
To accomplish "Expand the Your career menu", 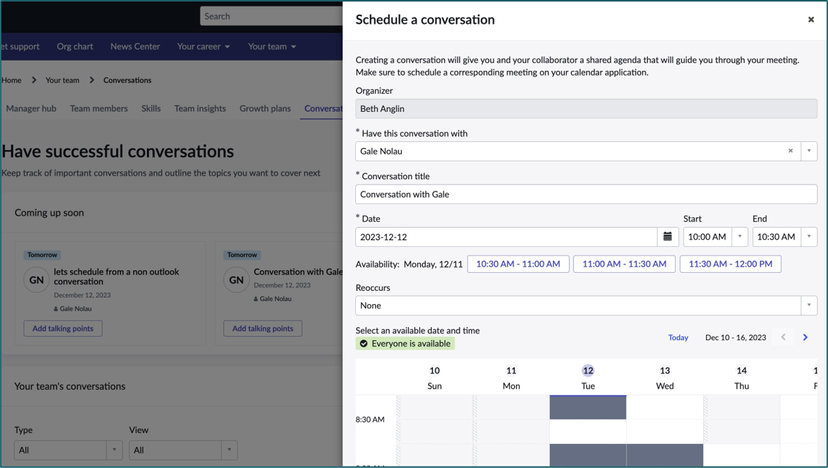I will coord(203,46).
